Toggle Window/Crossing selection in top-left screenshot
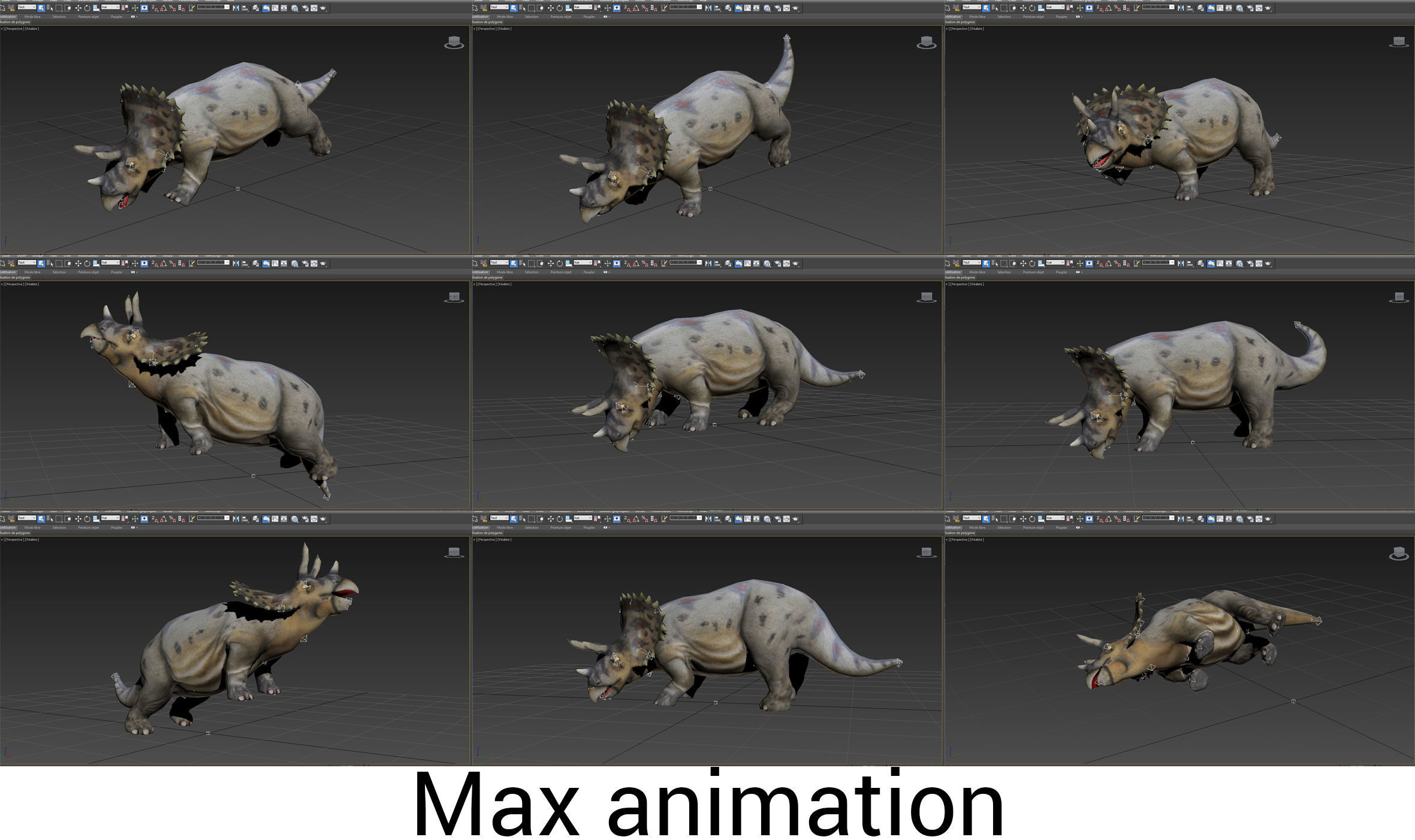This screenshot has width=1415, height=840. [x=68, y=8]
